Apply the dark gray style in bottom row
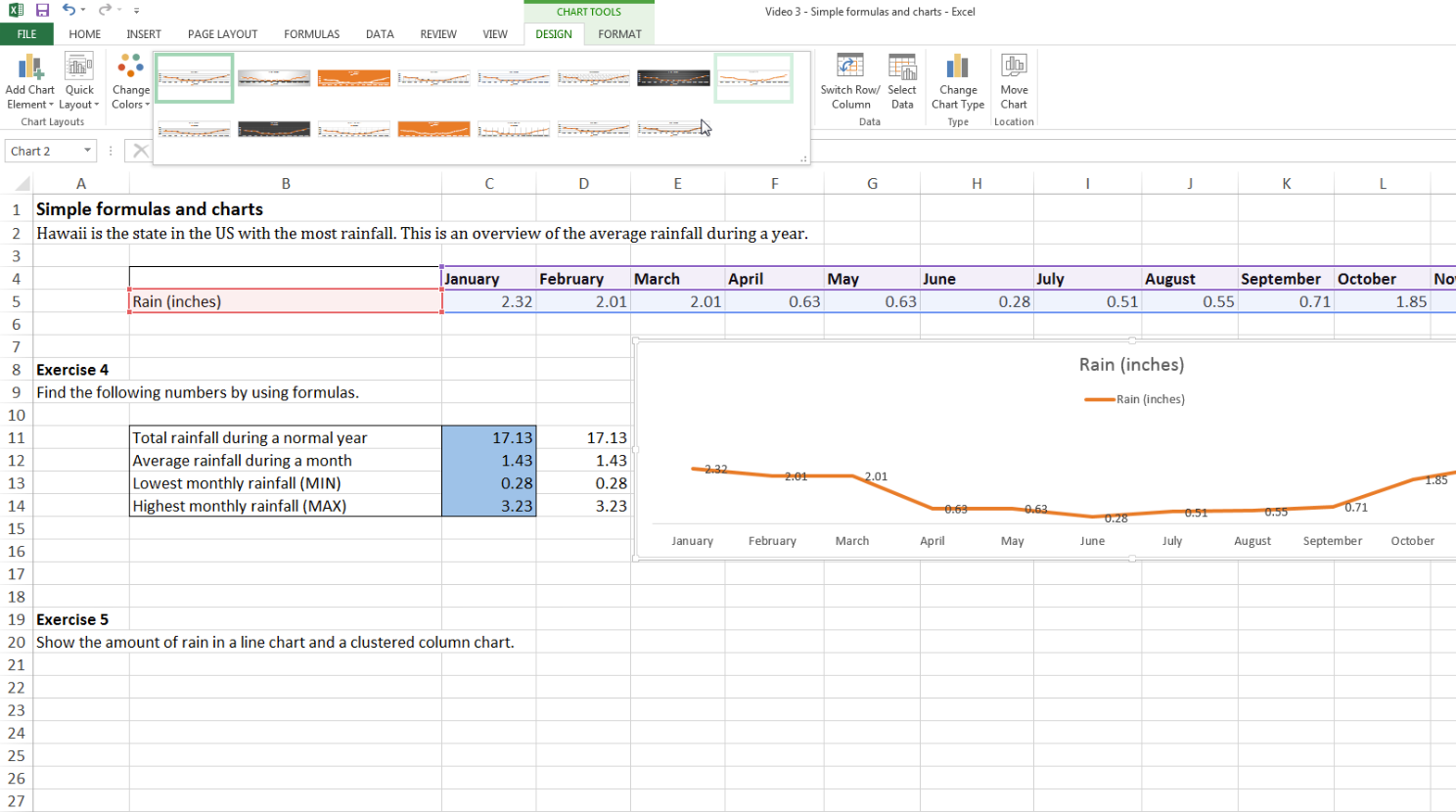Image resolution: width=1456 pixels, height=812 pixels. pos(274,129)
